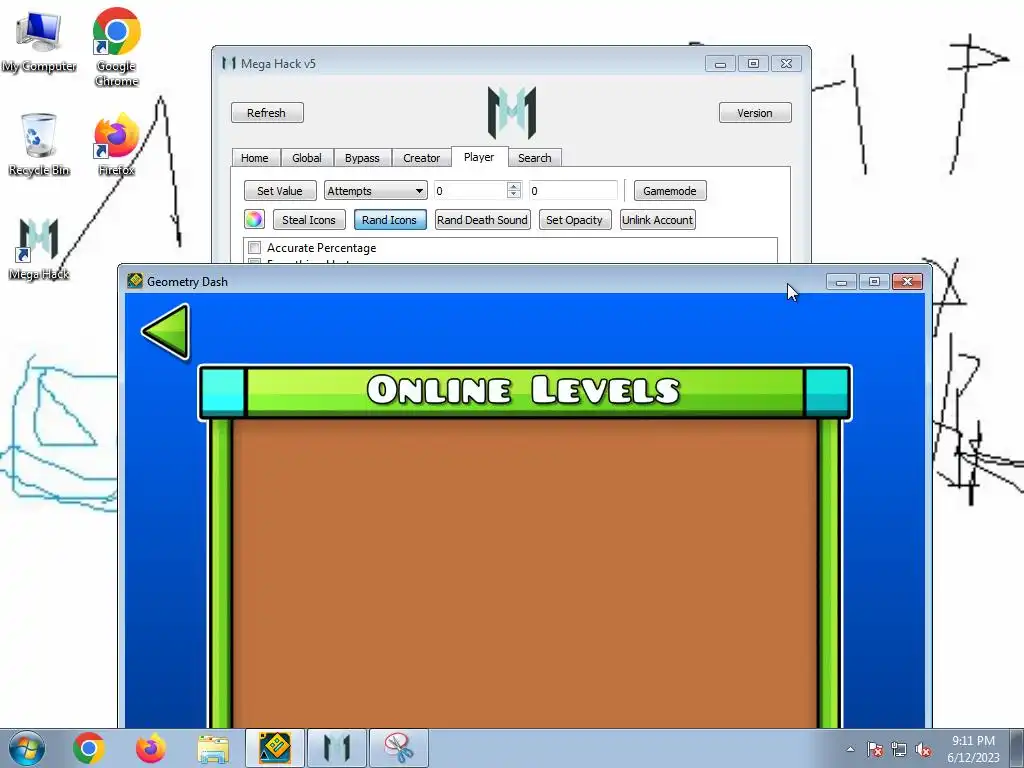Open Snipping Tool from the taskbar
Screen dimensions: 1024x768
399,748
